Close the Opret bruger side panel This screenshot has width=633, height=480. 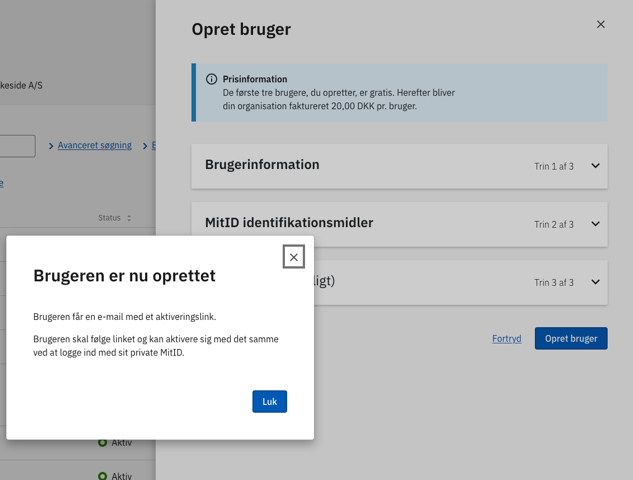(x=601, y=25)
